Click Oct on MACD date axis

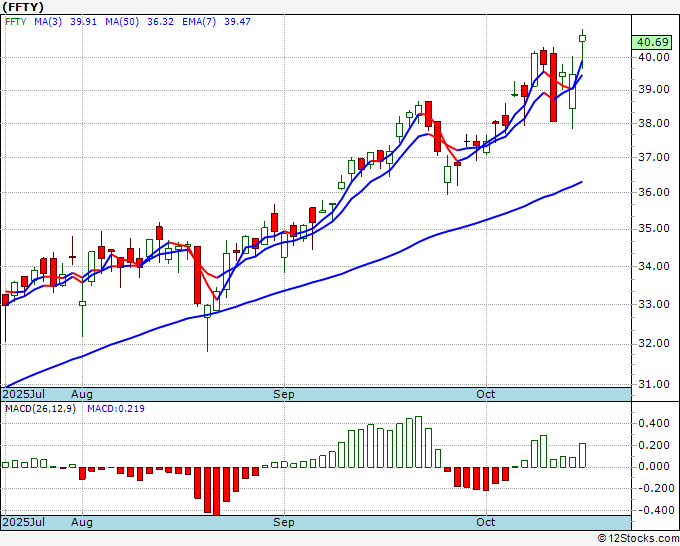[485, 522]
